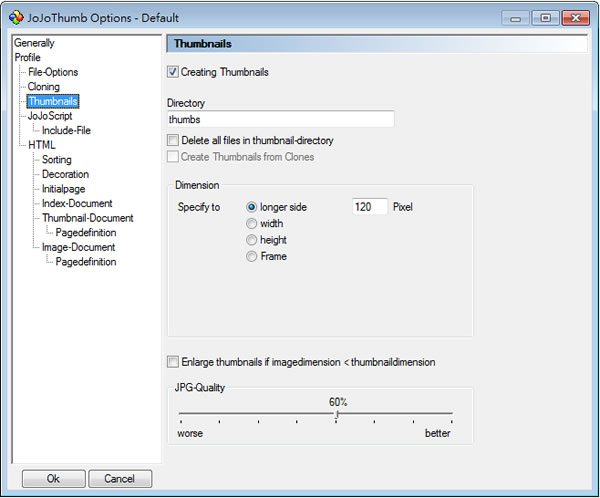Click the 'better' end label of quality slider
The width and height of the screenshot is (600, 498).
[438, 433]
